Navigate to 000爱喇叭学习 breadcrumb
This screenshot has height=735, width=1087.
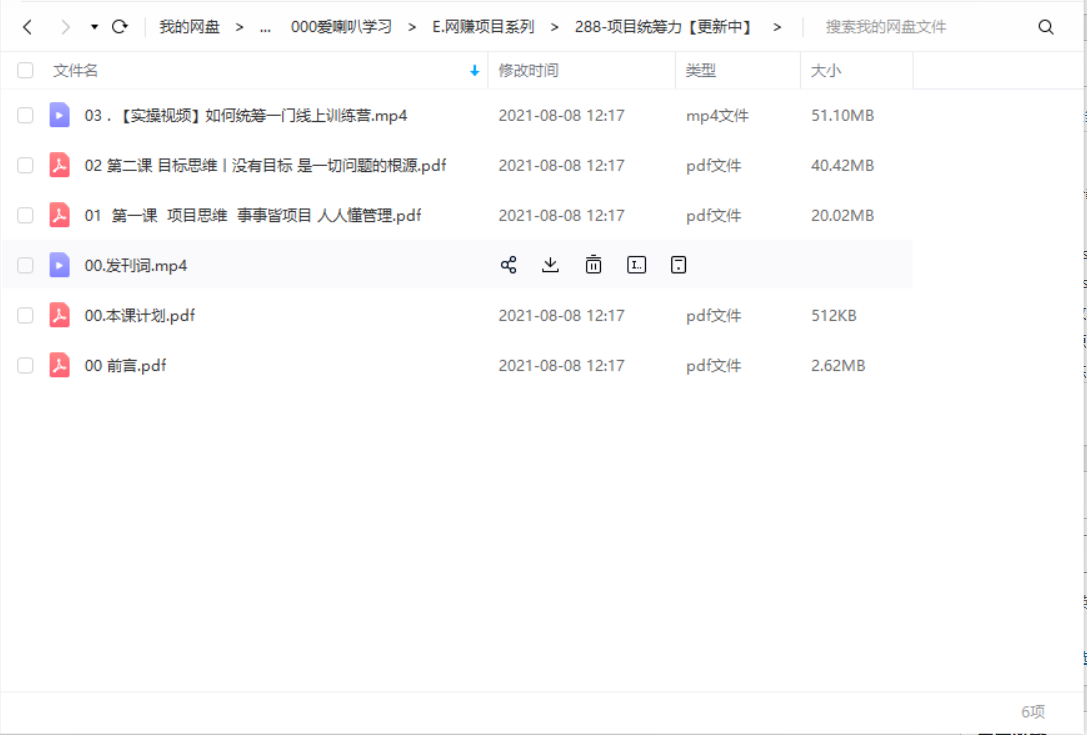point(341,27)
